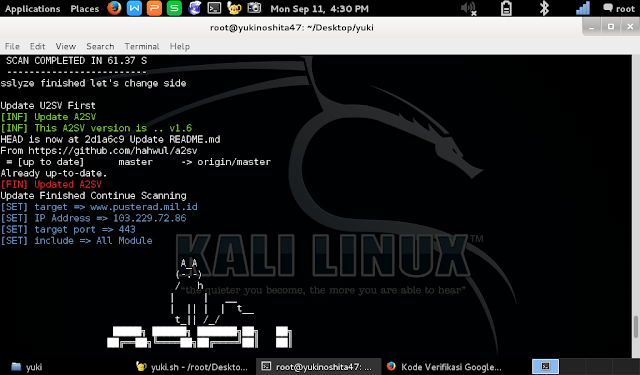Open the Places menu

(x=84, y=9)
